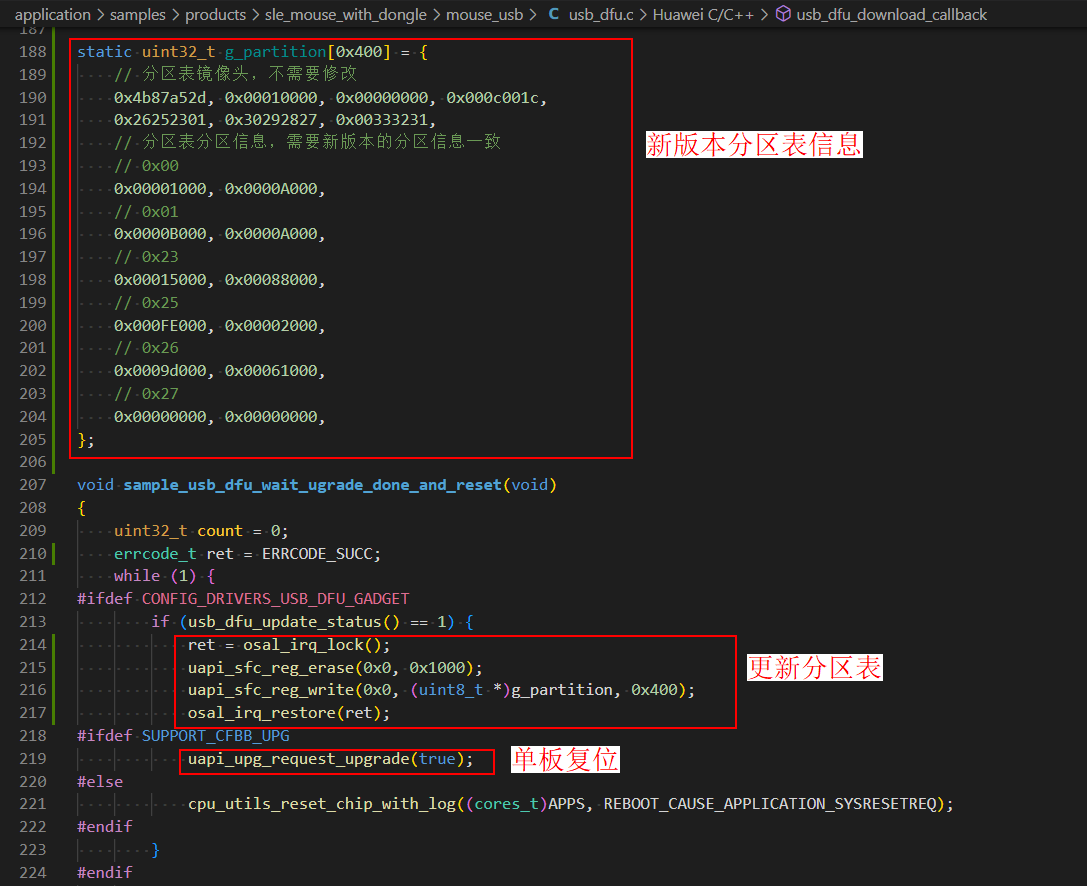Click the uapi_upg_request_upgrade call
This screenshot has width=1087, height=886.
299,759
